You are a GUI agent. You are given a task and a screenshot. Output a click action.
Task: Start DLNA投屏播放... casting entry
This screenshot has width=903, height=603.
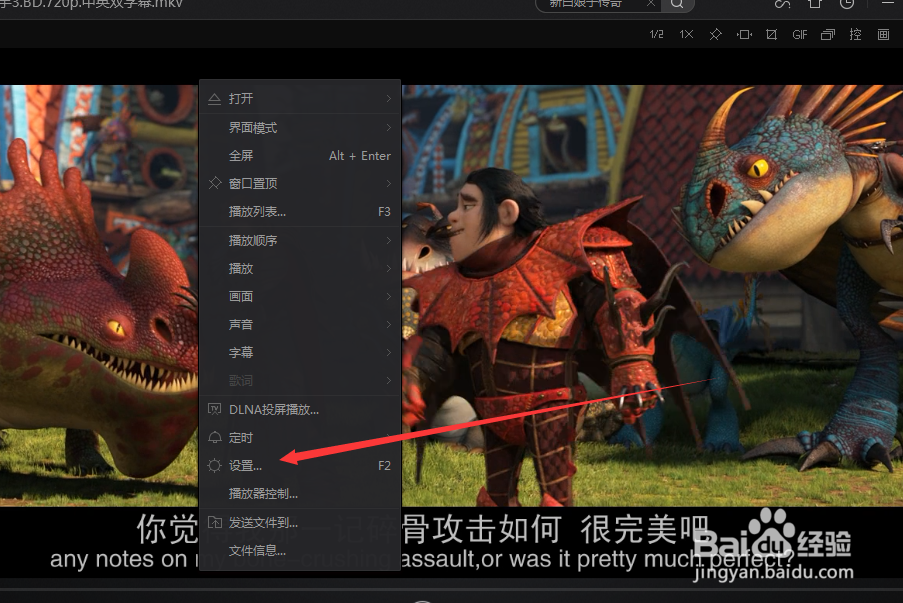(300, 409)
